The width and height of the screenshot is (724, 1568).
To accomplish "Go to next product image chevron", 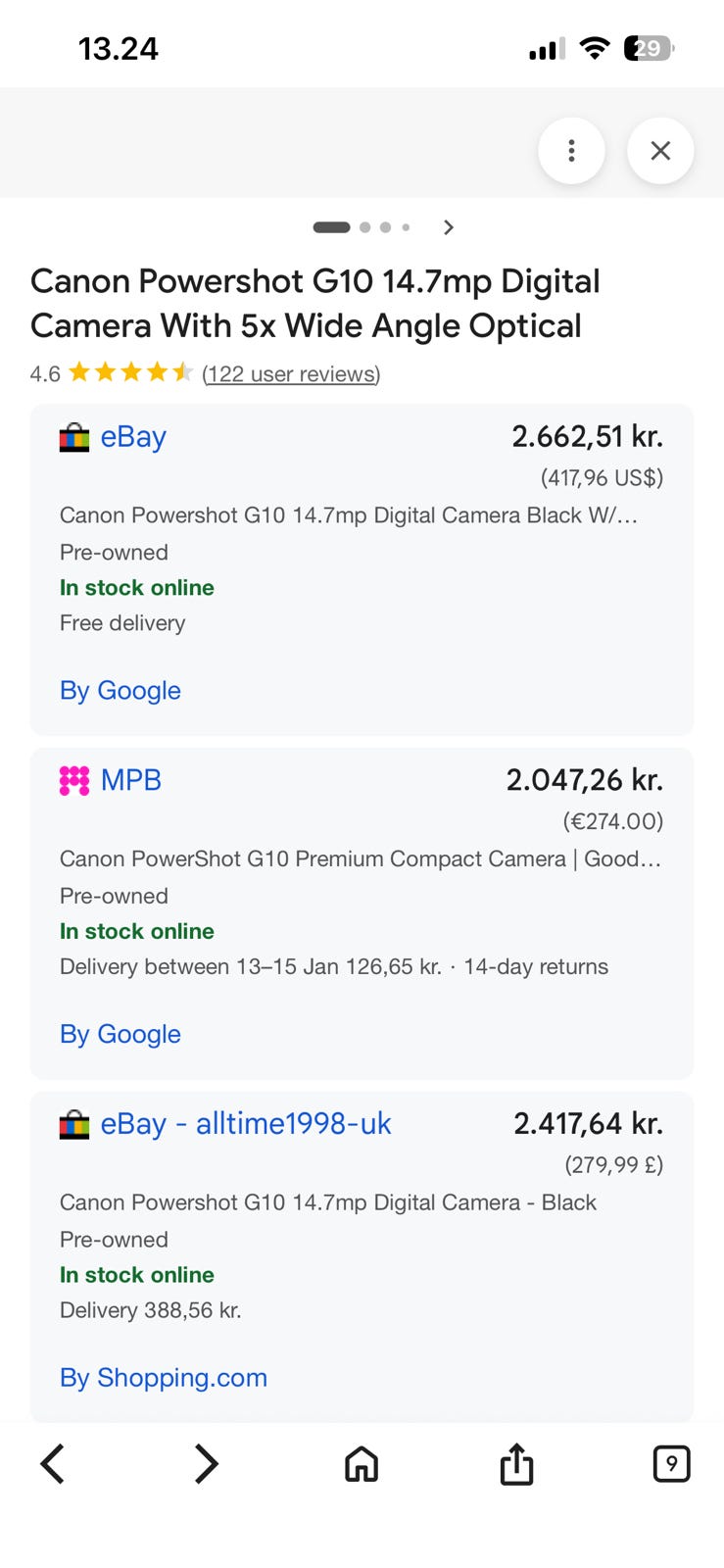I will point(449,227).
